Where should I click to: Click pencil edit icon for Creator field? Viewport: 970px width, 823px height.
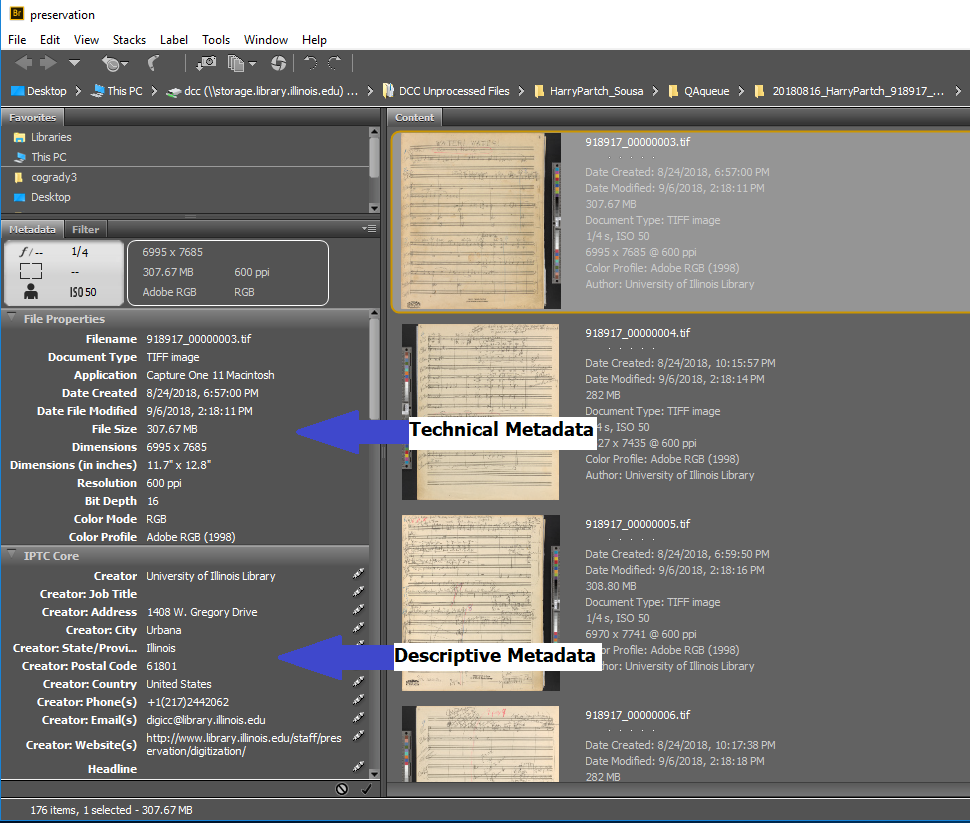358,576
